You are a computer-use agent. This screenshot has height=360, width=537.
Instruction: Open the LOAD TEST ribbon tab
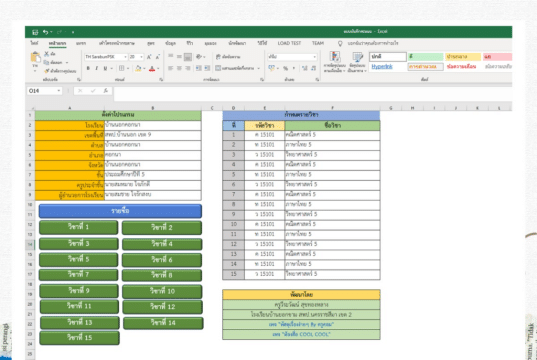pyautogui.click(x=289, y=43)
